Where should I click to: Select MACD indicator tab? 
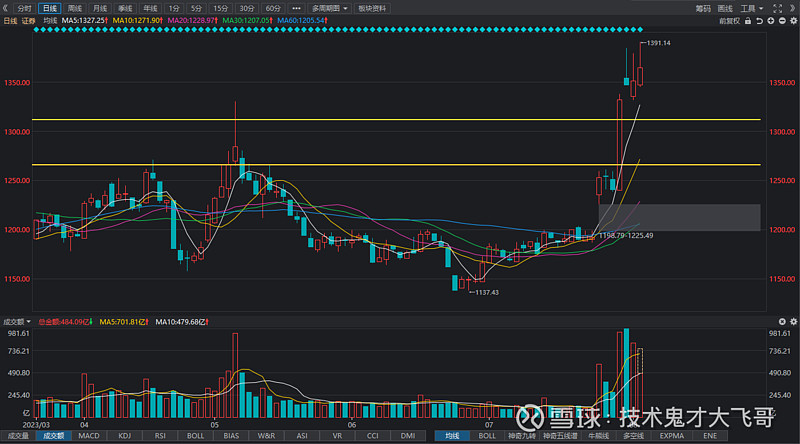[x=89, y=436]
